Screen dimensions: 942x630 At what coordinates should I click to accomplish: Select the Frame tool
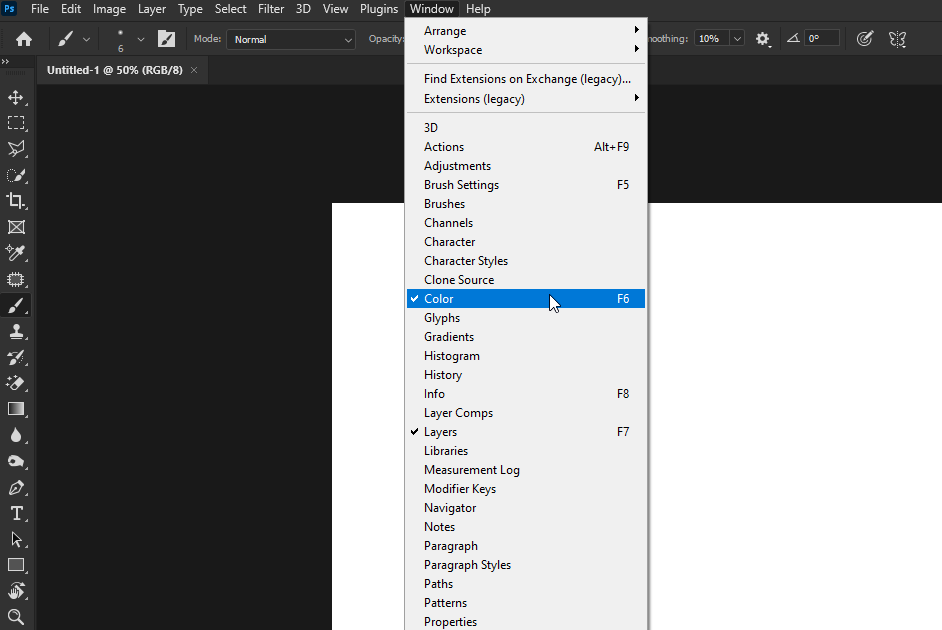coord(16,227)
